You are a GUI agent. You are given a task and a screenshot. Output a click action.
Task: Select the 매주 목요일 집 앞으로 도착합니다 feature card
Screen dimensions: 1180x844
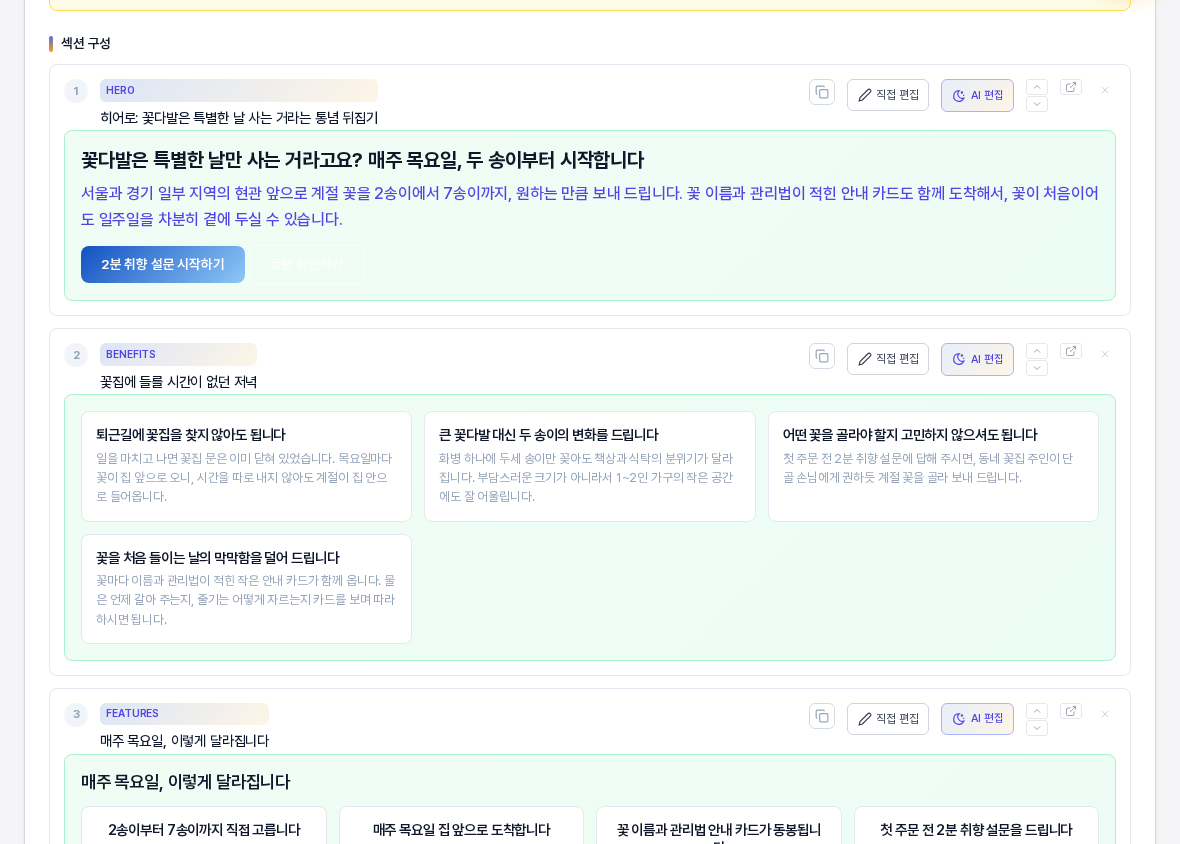tap(461, 826)
